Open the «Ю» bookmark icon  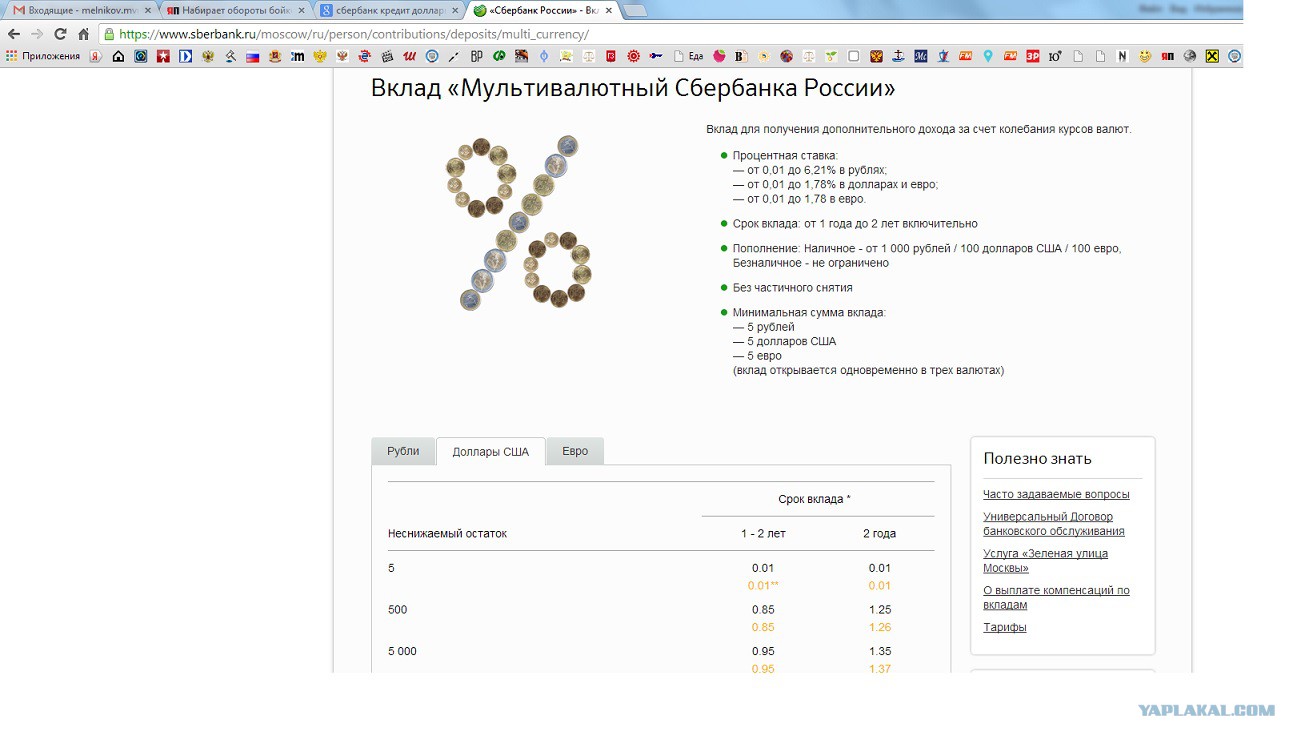point(1055,56)
